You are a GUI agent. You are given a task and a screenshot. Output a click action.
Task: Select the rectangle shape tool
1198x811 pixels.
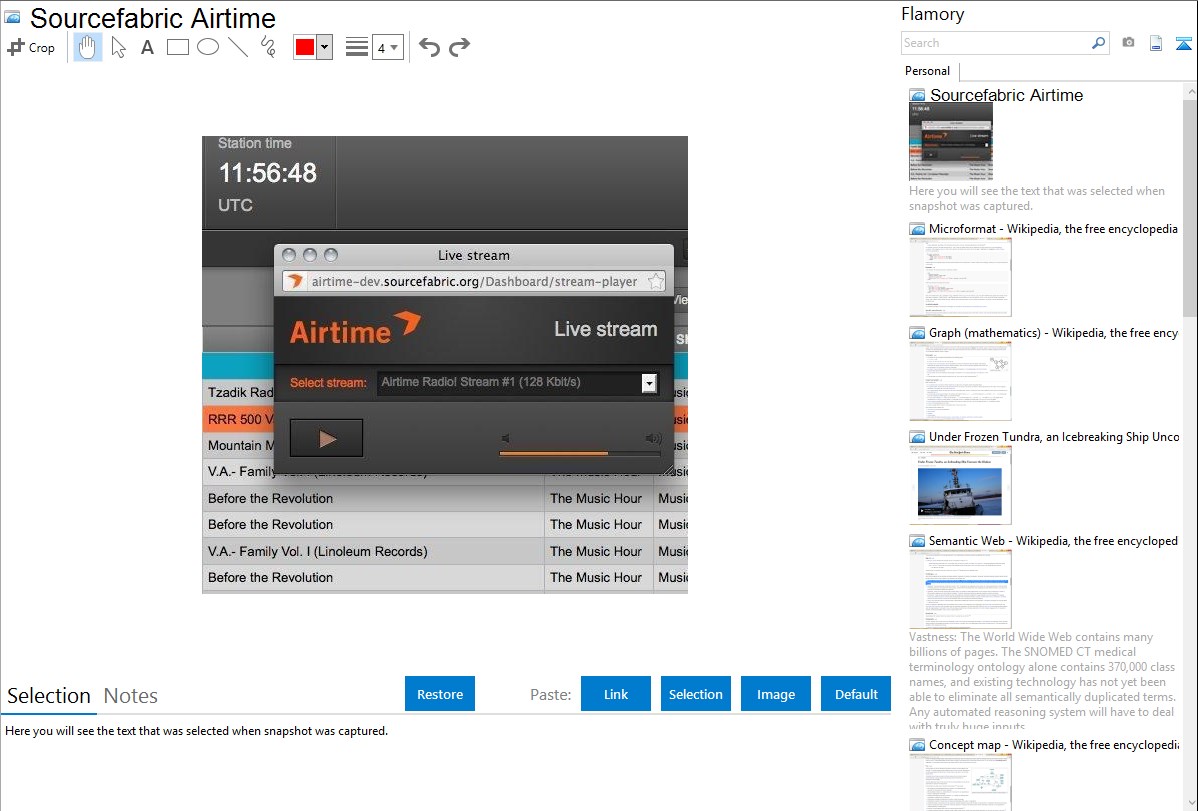click(x=178, y=47)
